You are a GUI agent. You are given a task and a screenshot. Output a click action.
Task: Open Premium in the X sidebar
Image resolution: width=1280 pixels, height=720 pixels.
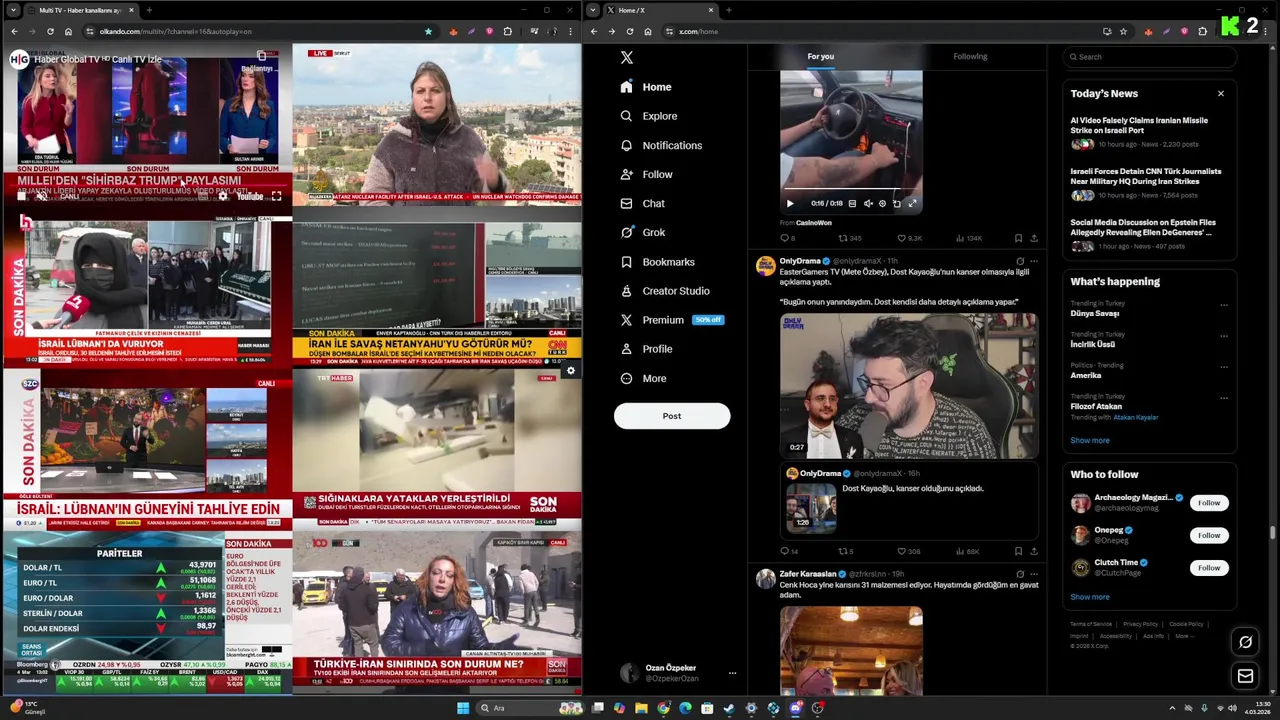(670, 320)
